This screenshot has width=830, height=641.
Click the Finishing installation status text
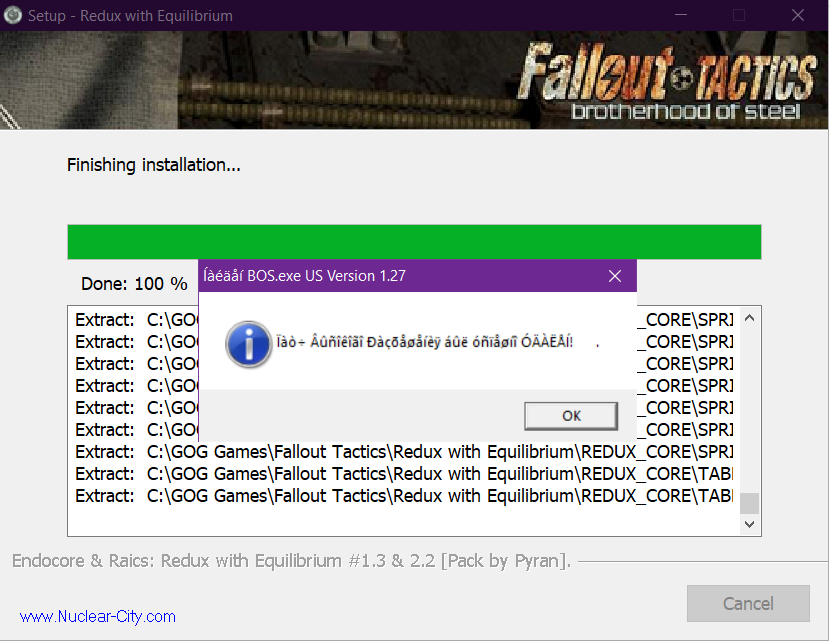pyautogui.click(x=154, y=165)
